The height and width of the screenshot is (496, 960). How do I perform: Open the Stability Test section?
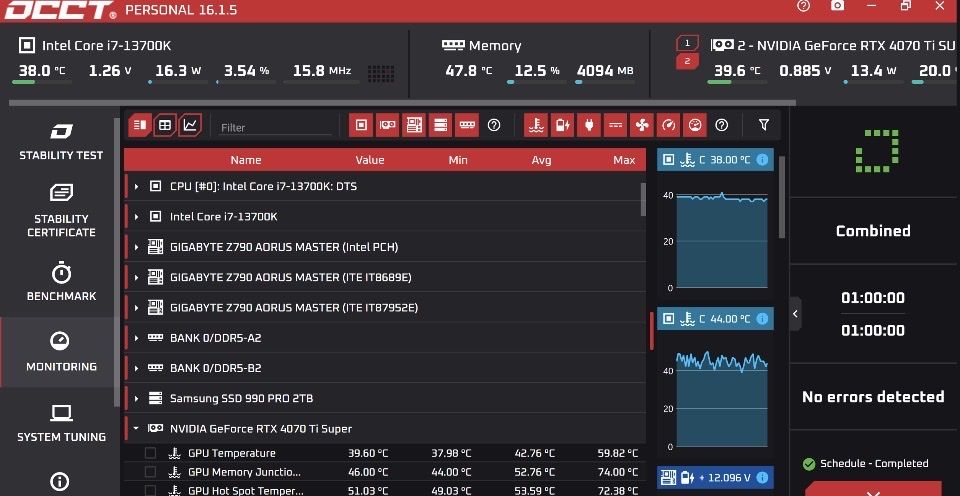60,141
